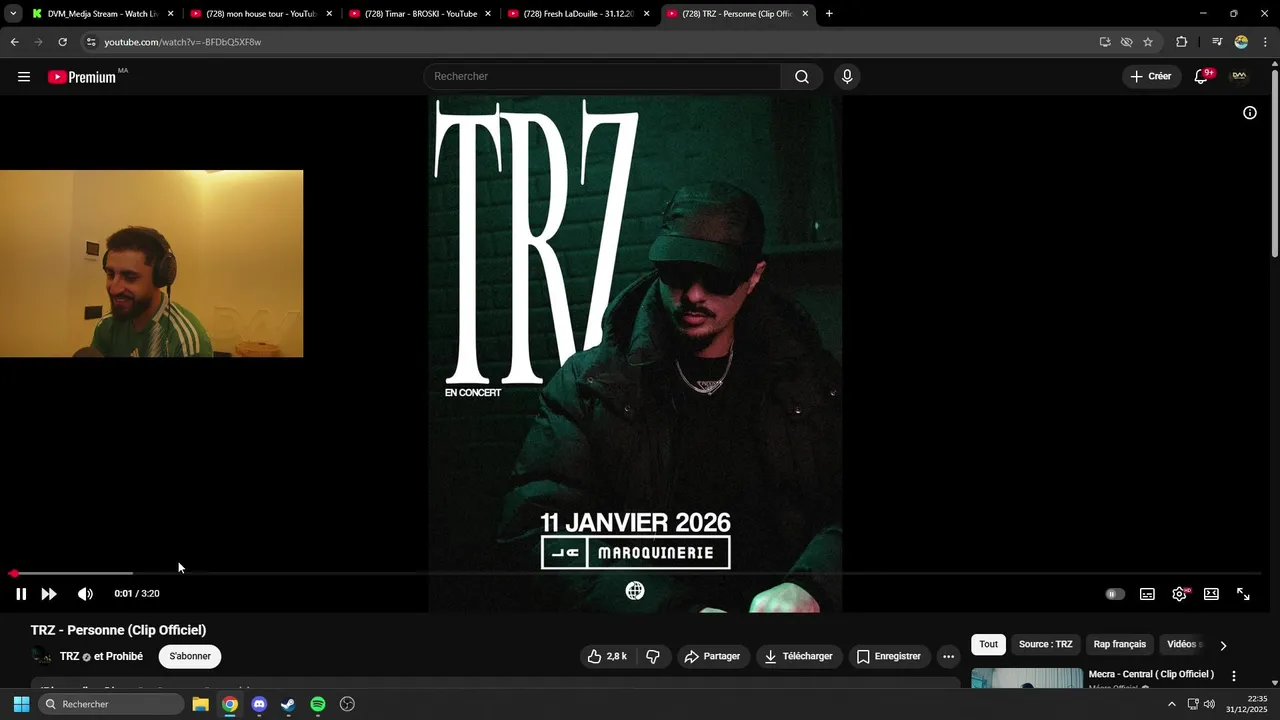Toggle autoplay switch in the player

tap(1115, 594)
